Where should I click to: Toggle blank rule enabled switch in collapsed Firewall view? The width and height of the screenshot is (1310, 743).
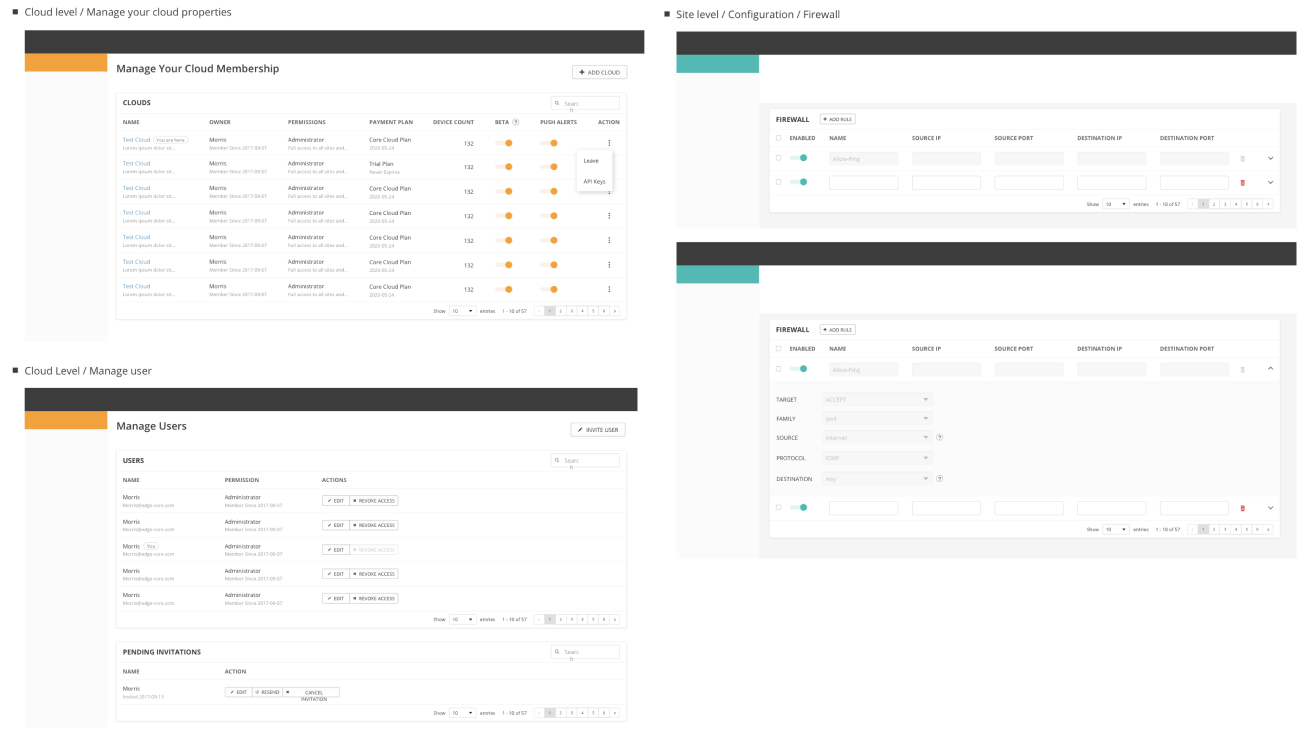tap(798, 182)
